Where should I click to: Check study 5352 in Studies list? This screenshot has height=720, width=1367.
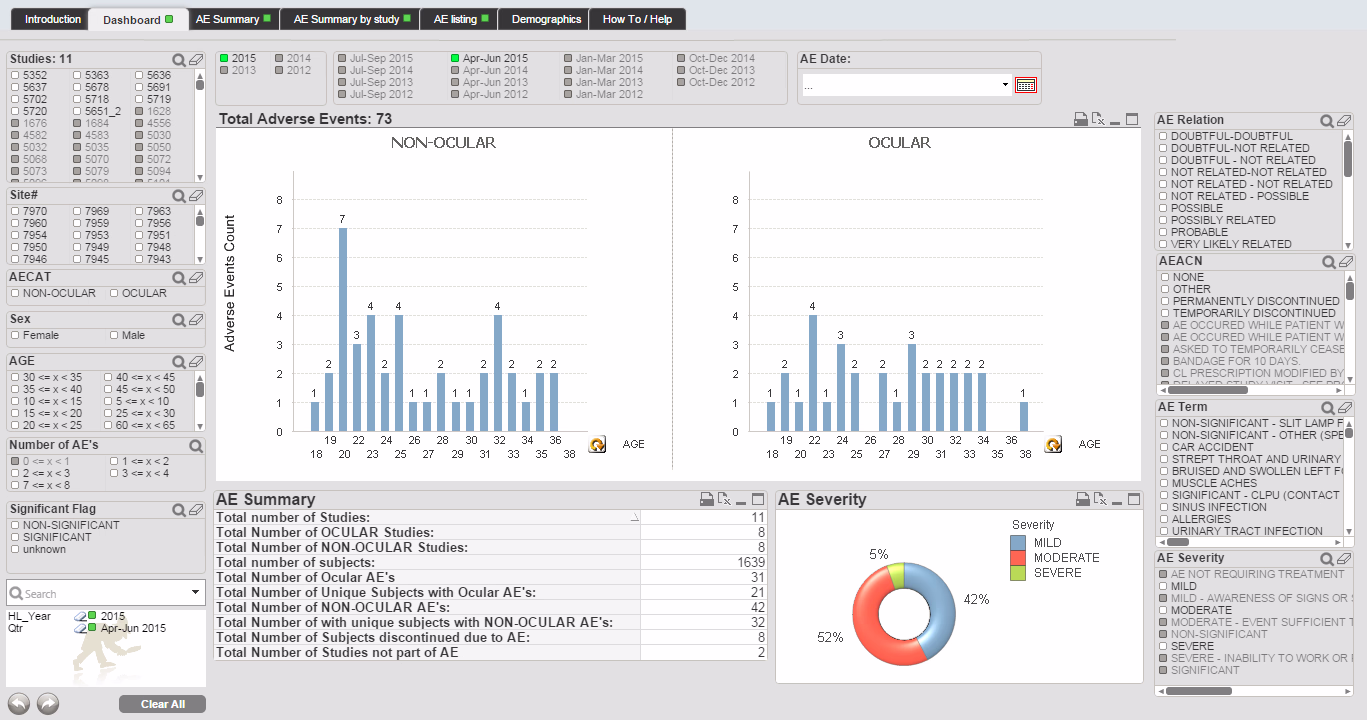coord(15,75)
